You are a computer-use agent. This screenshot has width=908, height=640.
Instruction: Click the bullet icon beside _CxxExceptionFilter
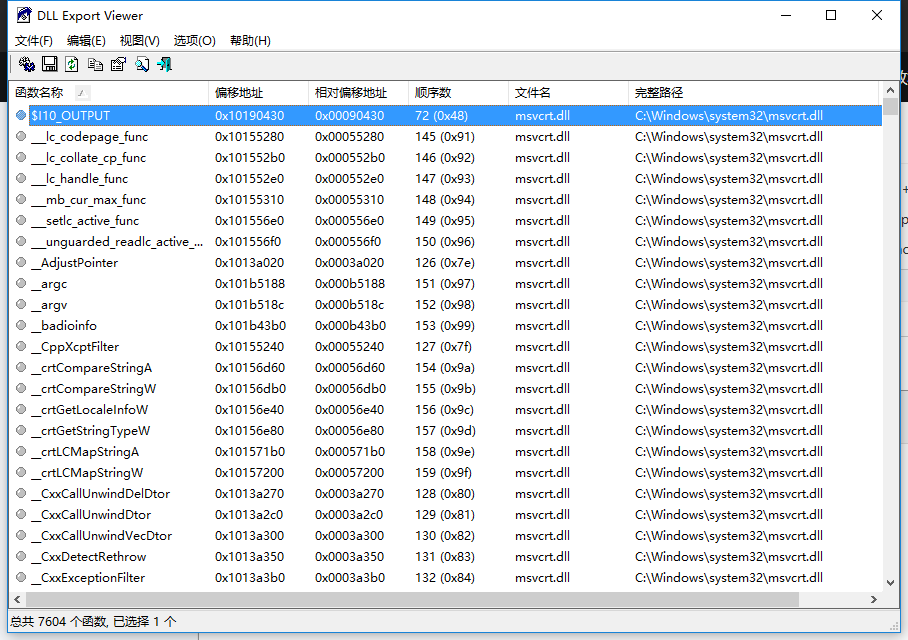pyautogui.click(x=21, y=577)
